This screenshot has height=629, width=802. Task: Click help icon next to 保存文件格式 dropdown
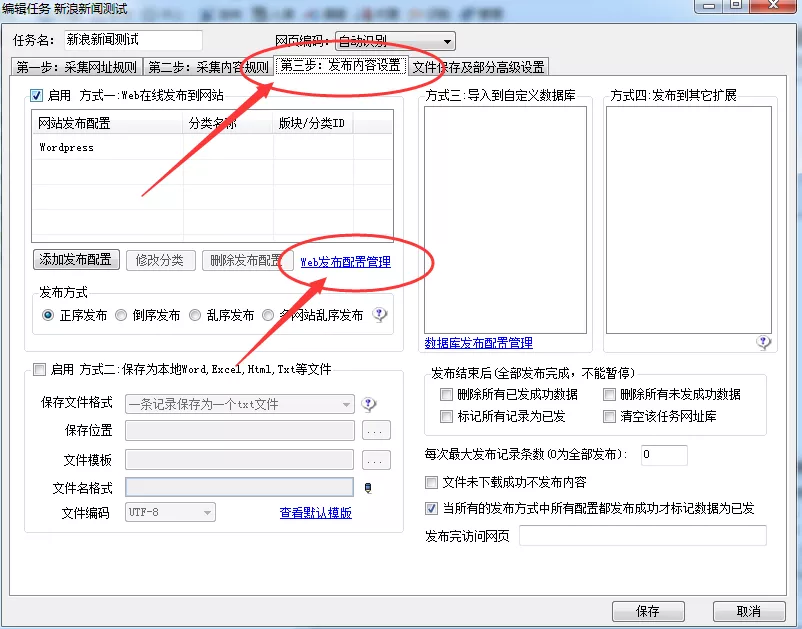point(368,404)
